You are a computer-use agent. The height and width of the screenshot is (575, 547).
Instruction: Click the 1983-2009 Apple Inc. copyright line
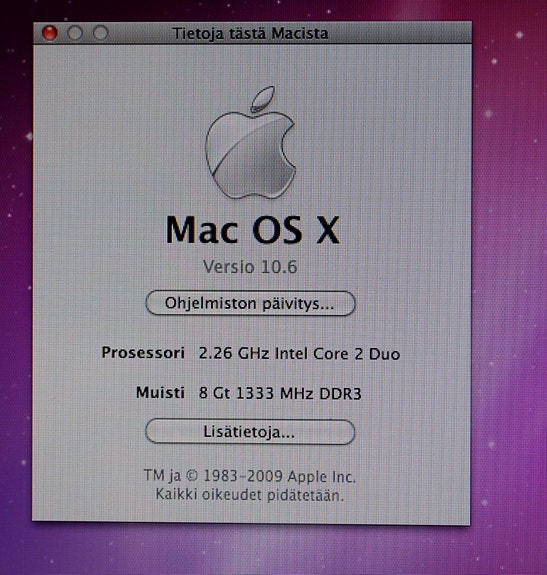tap(250, 476)
